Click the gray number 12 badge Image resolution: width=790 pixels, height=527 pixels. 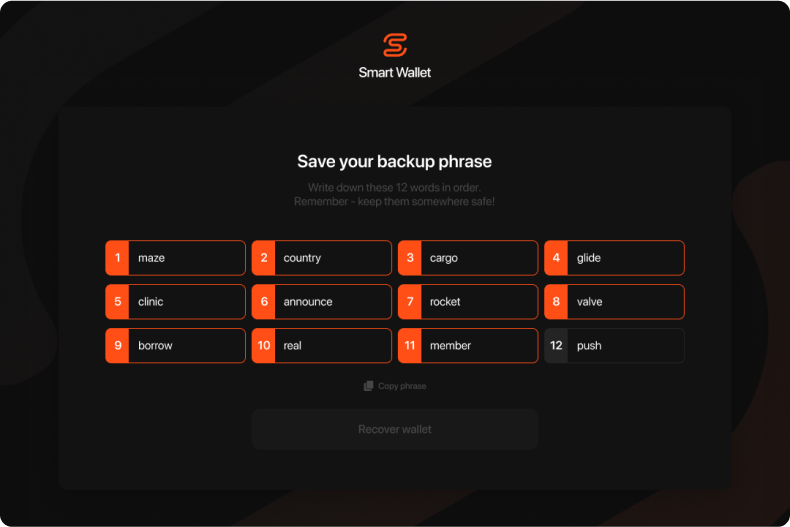556,346
